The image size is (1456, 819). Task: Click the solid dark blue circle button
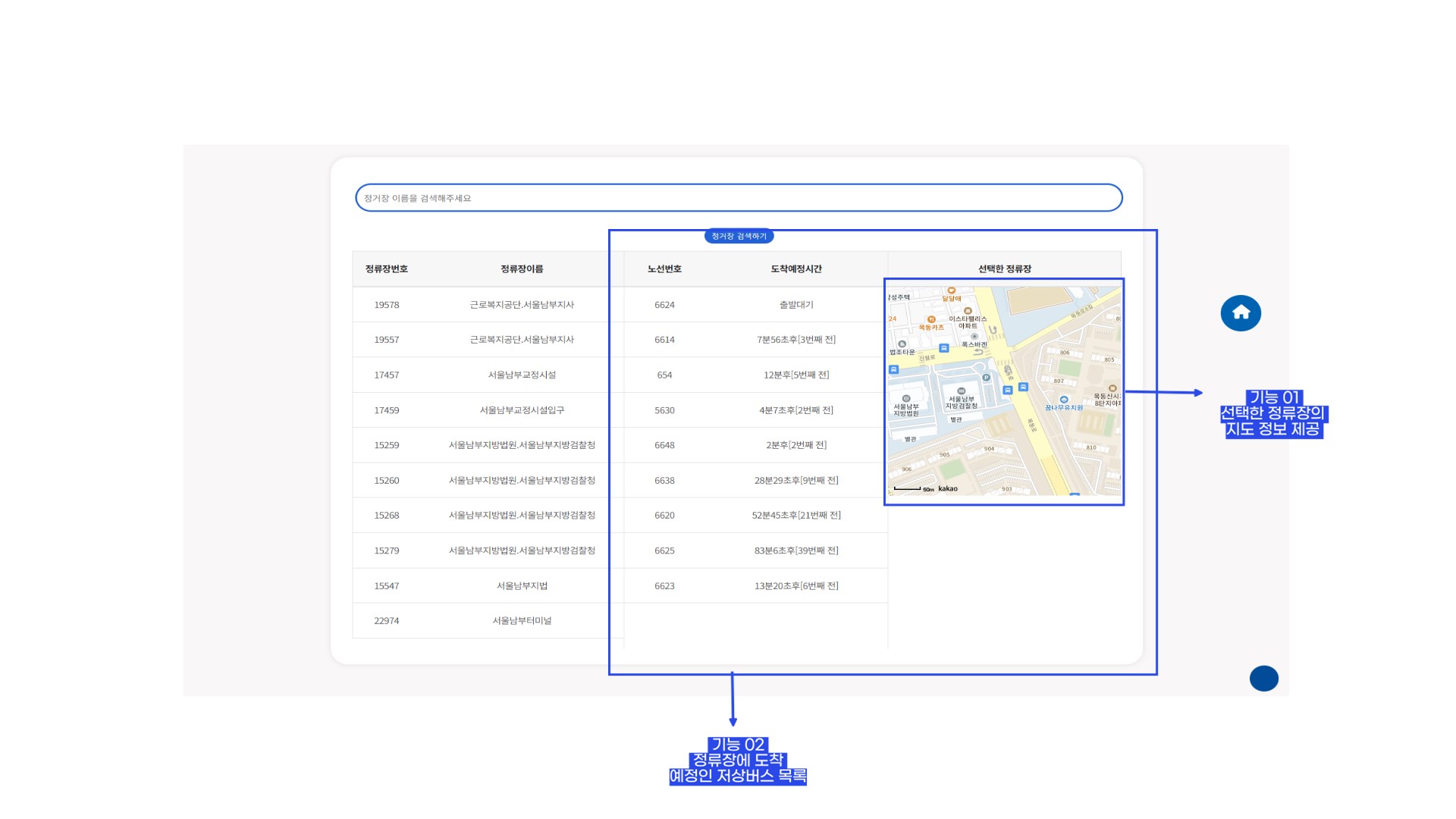tap(1263, 678)
